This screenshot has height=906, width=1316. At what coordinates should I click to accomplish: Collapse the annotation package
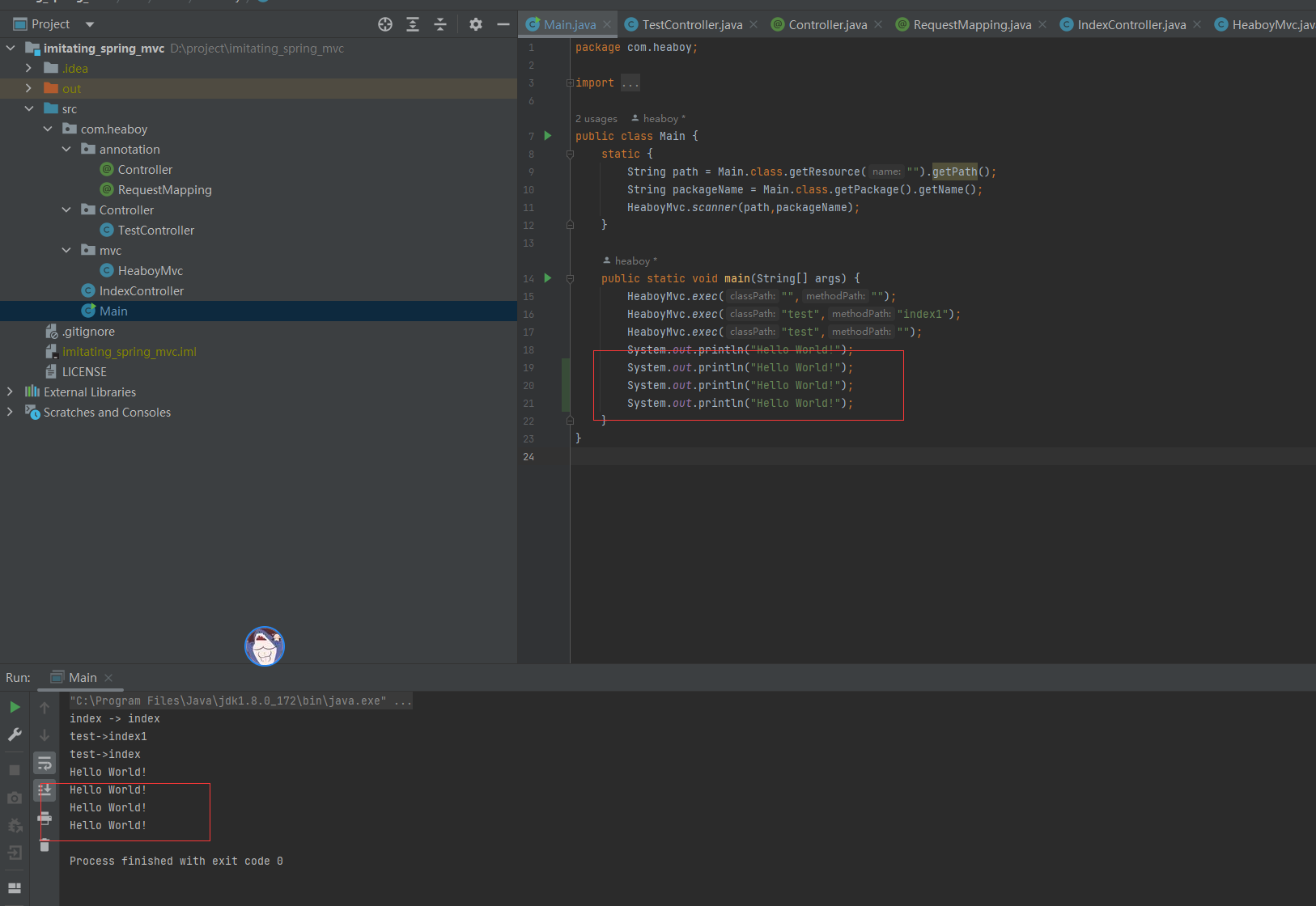(66, 149)
